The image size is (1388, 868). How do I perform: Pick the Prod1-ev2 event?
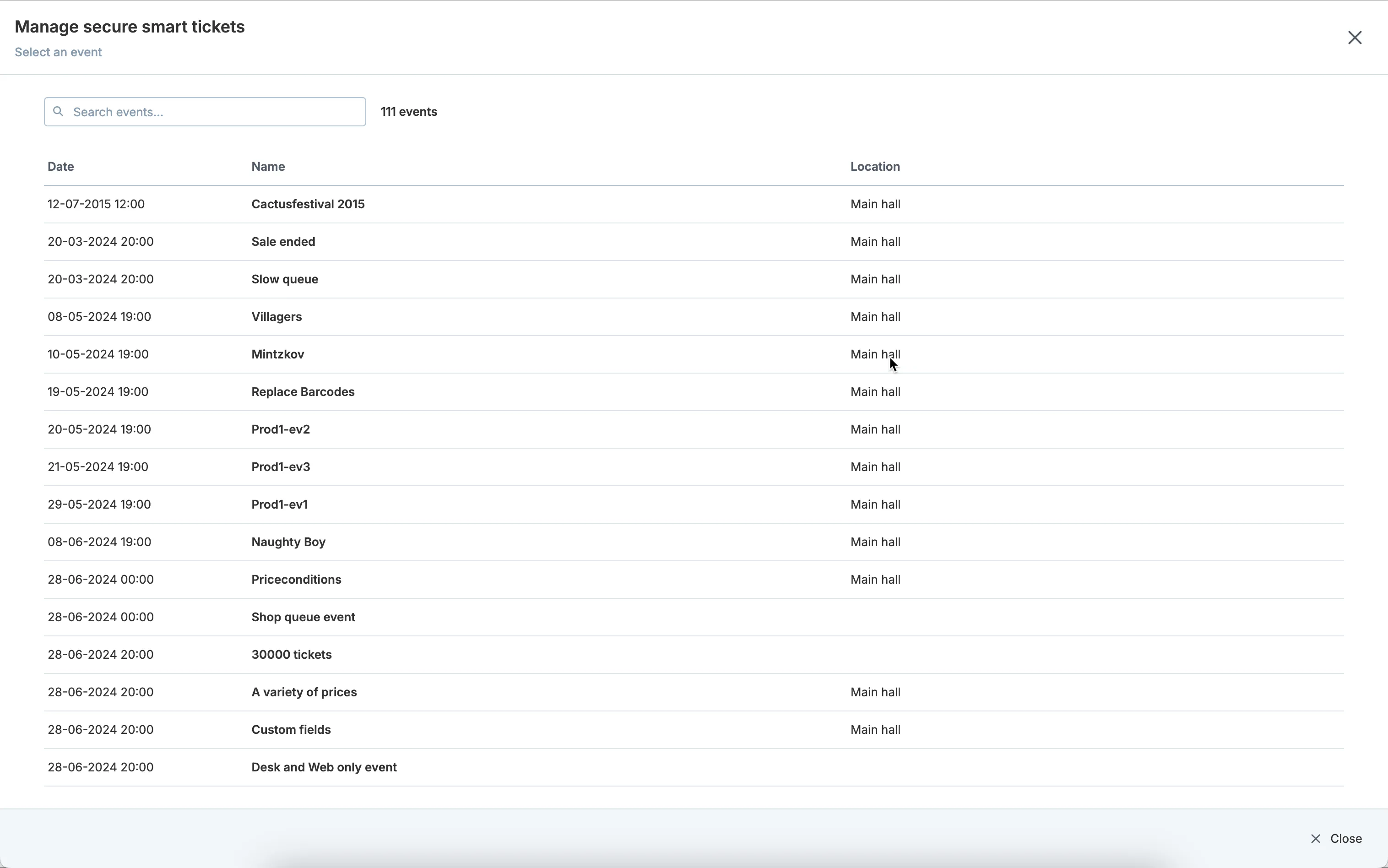point(694,429)
